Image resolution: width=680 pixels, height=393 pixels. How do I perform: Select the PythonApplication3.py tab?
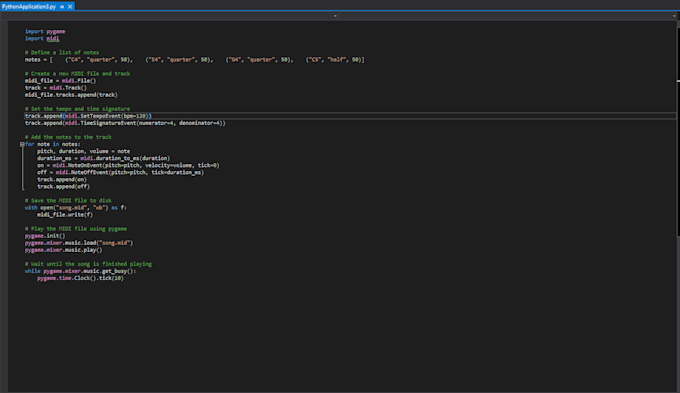click(x=29, y=7)
